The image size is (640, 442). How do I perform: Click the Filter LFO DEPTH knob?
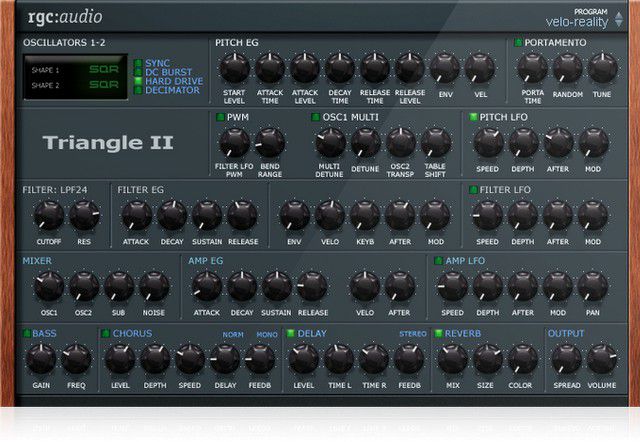click(x=523, y=215)
